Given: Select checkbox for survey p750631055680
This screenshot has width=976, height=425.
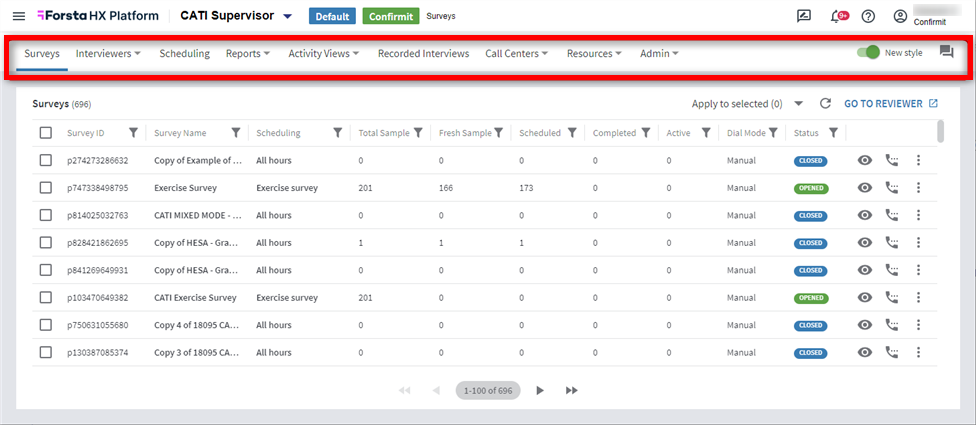Looking at the screenshot, I should point(45,325).
